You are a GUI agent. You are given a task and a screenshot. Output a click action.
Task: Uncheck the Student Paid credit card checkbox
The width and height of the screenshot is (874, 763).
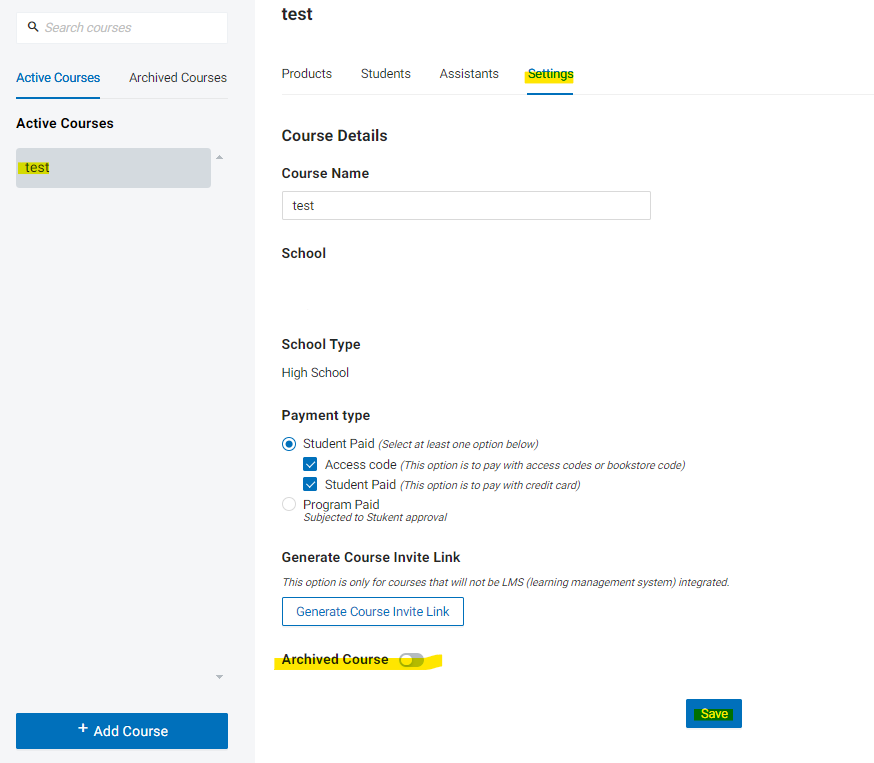310,484
